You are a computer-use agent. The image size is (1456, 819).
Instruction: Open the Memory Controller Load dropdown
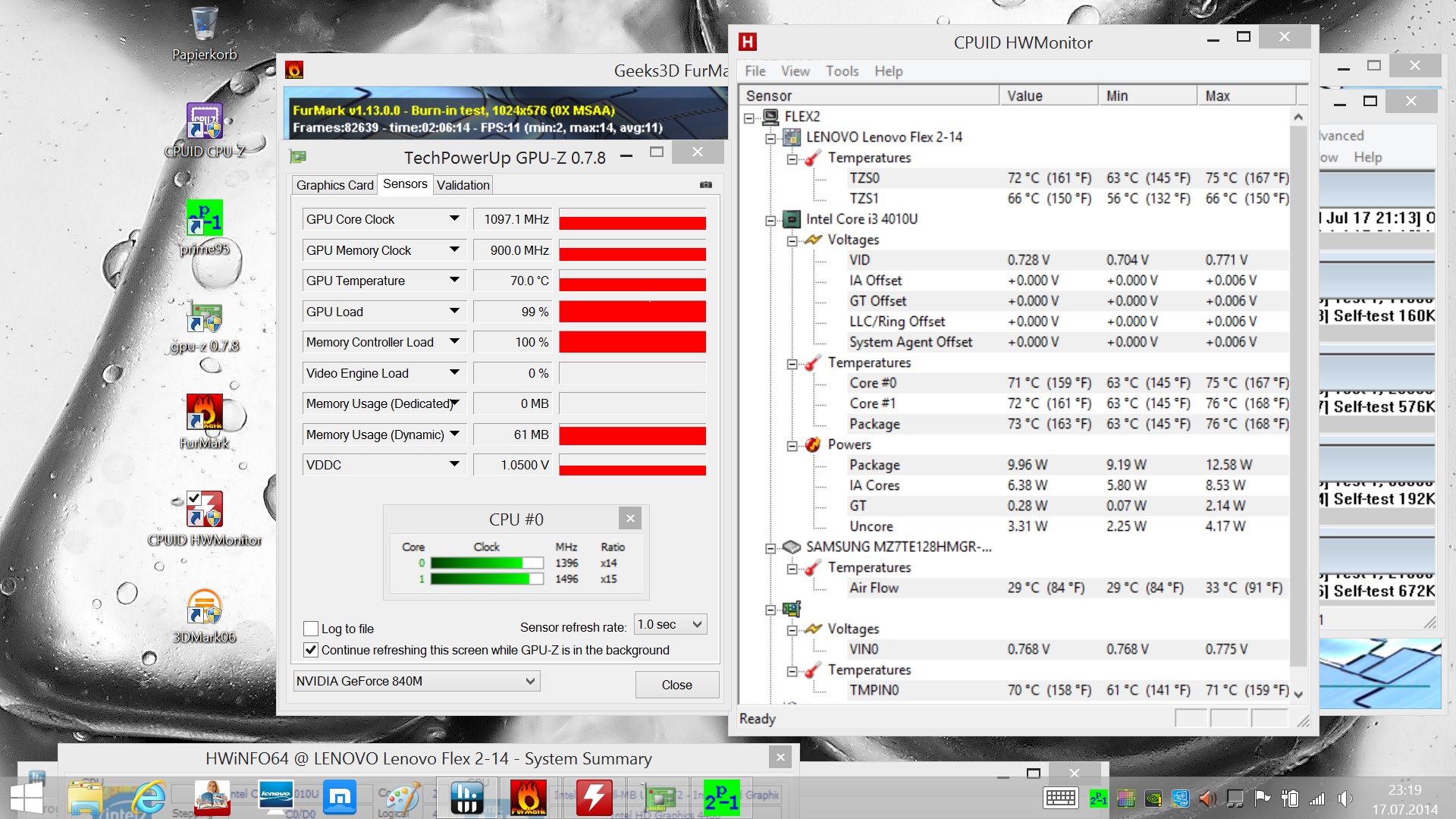[454, 342]
